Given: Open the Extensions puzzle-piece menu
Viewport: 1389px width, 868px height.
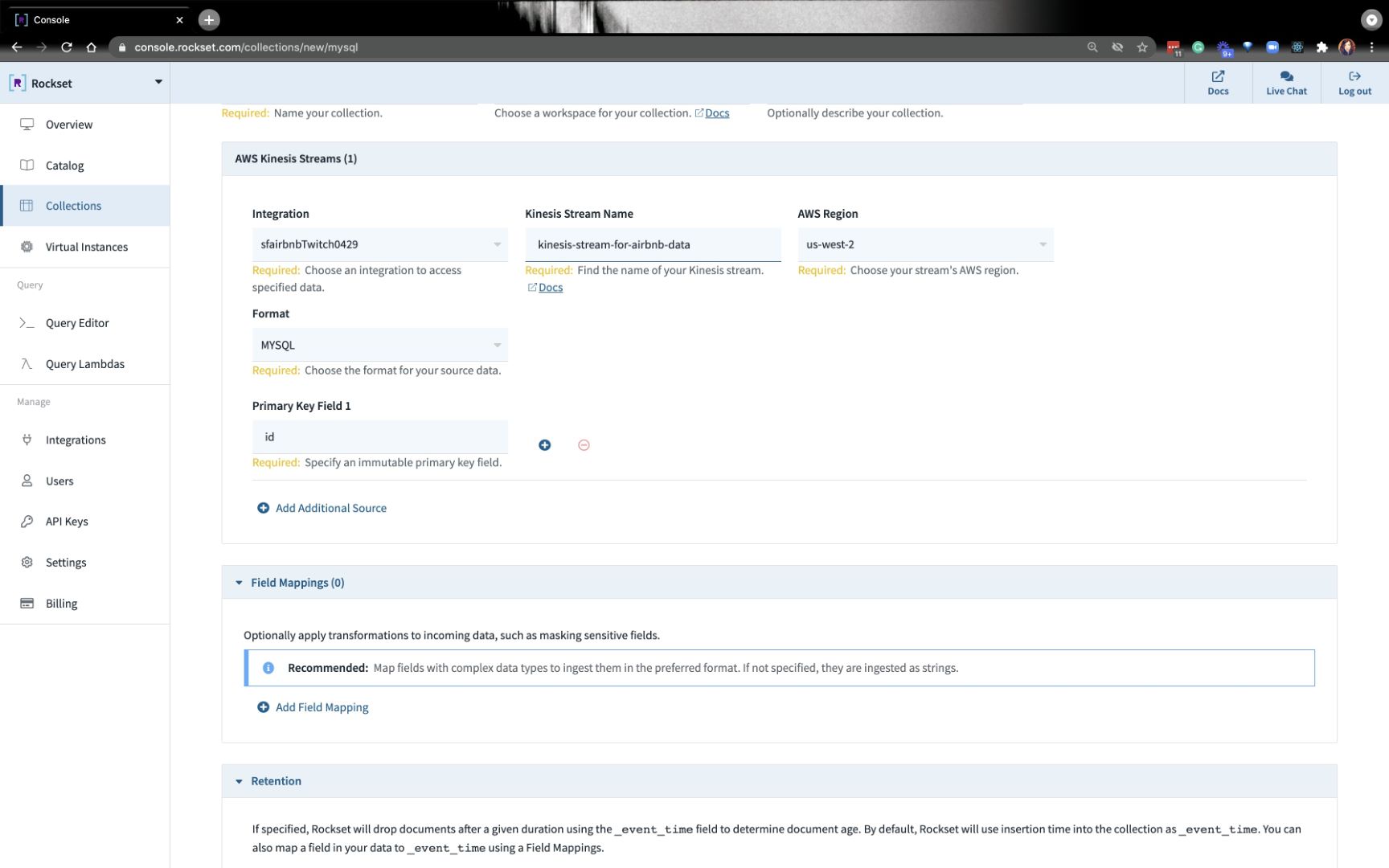Looking at the screenshot, I should [1322, 47].
